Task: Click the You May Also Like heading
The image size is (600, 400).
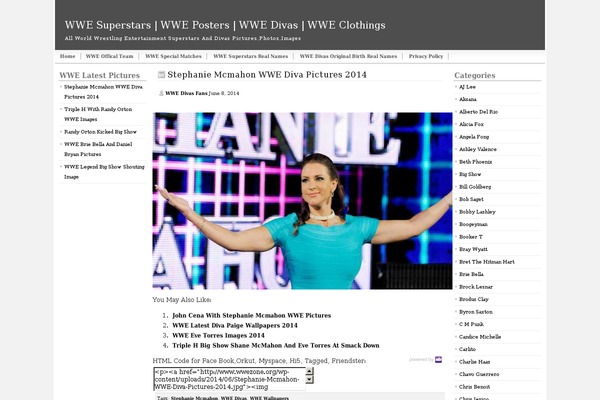Action: pos(182,300)
